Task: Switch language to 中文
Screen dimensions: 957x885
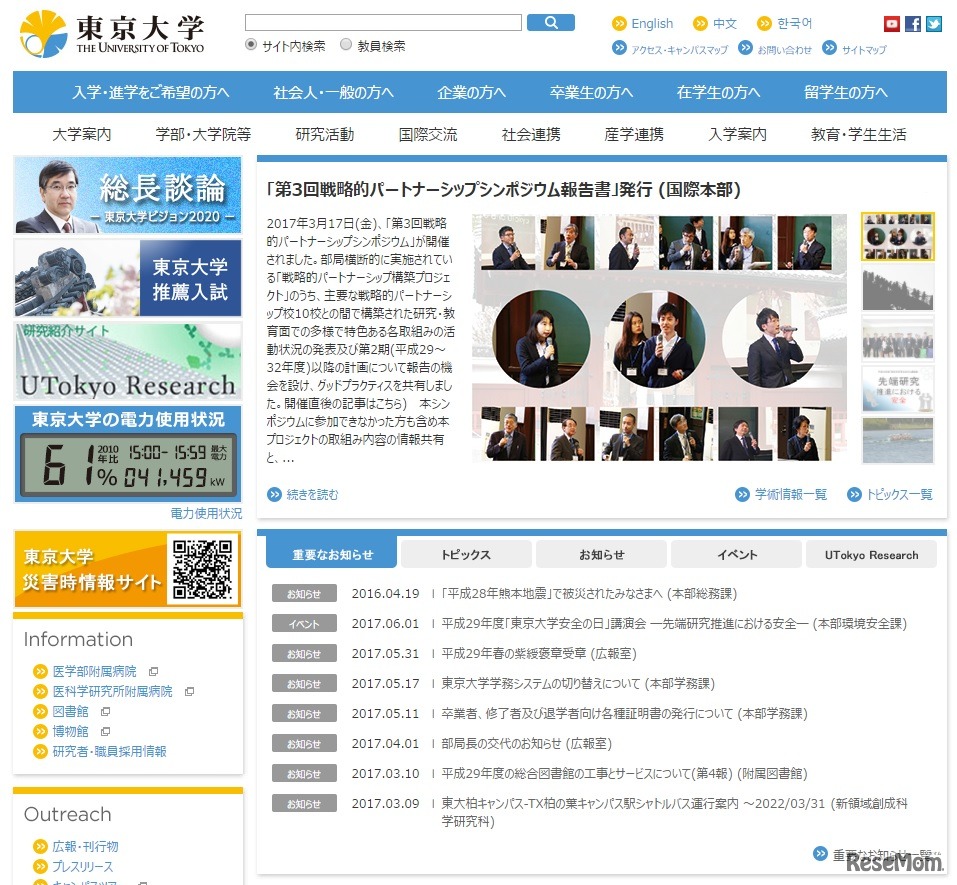Action: click(x=724, y=24)
